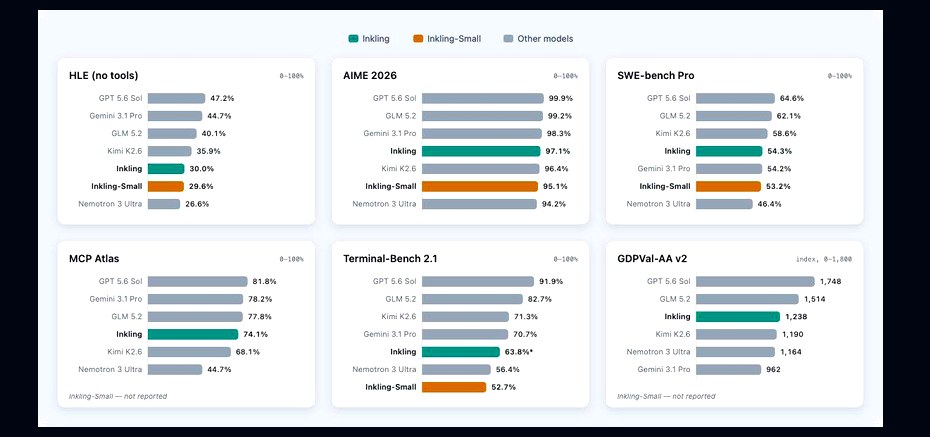Click the AIME 2026 chart title
Screen dimensions: 930x437
[x=370, y=75]
